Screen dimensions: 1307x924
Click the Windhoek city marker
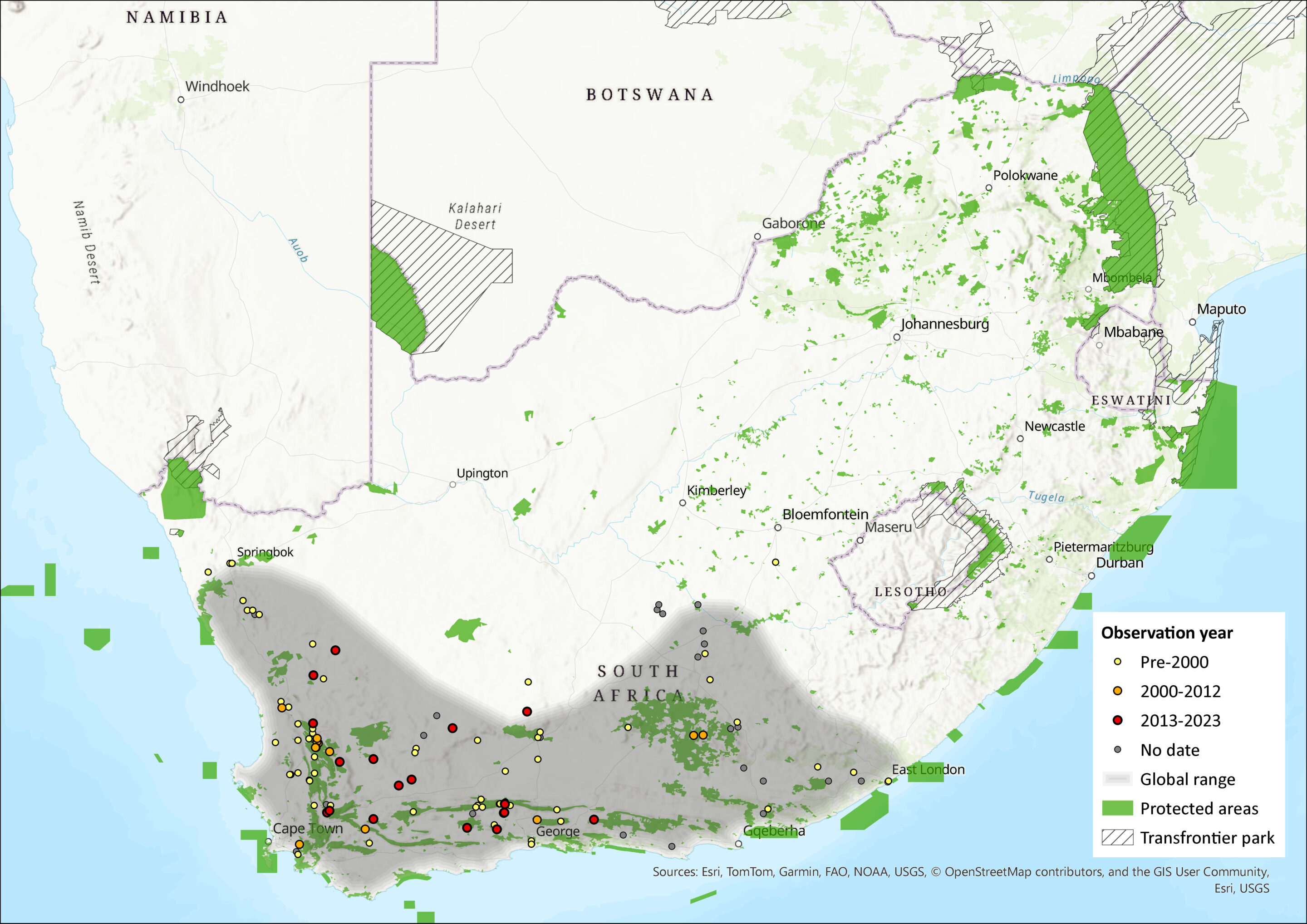point(181,100)
